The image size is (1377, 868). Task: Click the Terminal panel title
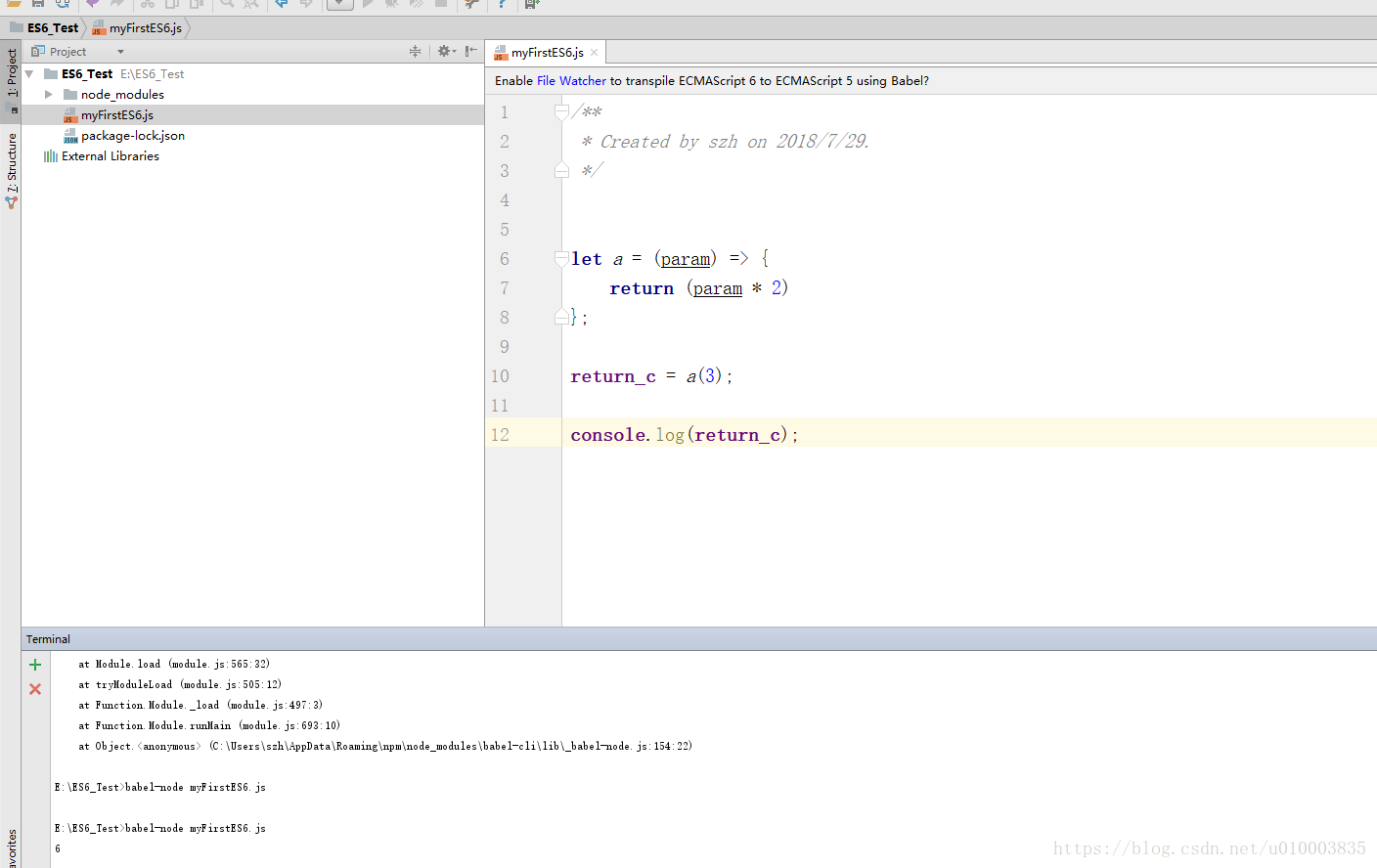click(48, 639)
